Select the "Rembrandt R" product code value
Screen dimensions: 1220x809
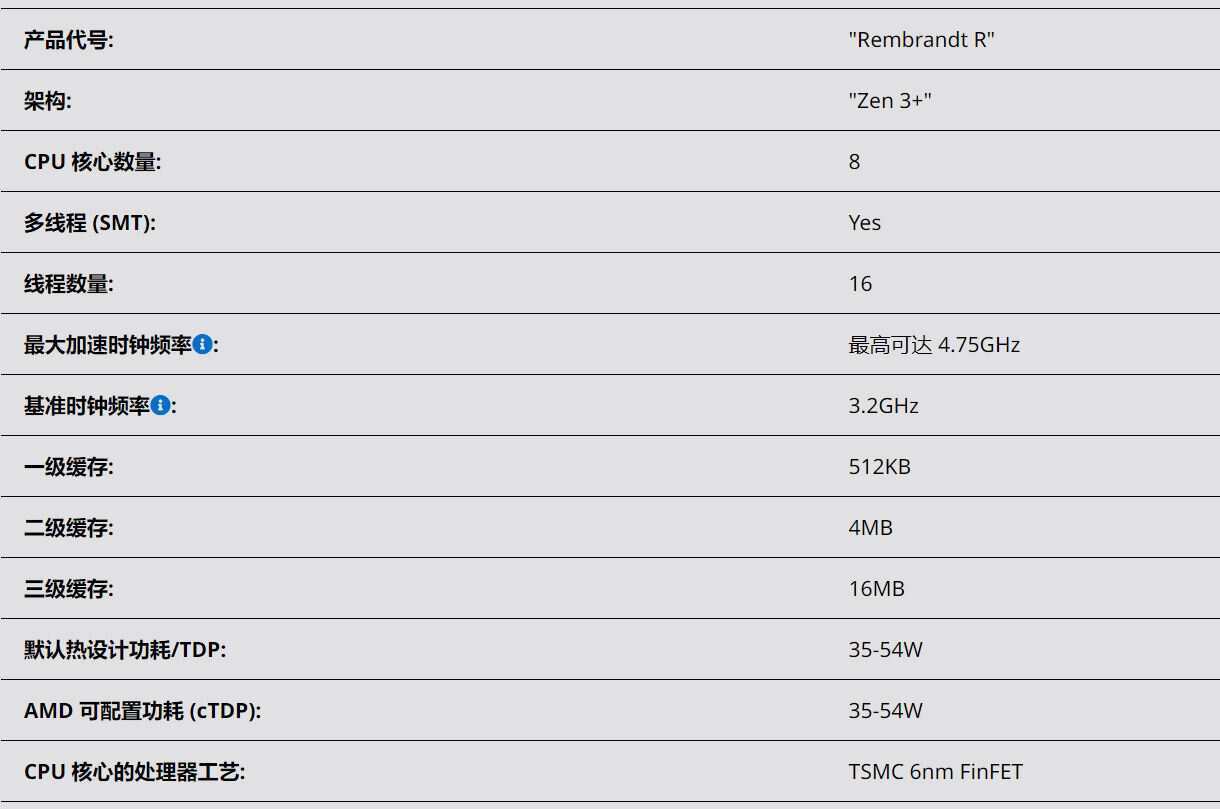[x=921, y=40]
